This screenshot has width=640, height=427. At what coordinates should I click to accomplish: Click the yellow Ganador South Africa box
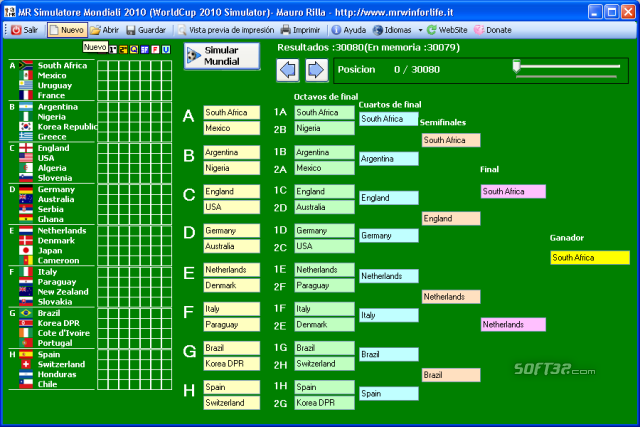click(x=590, y=258)
